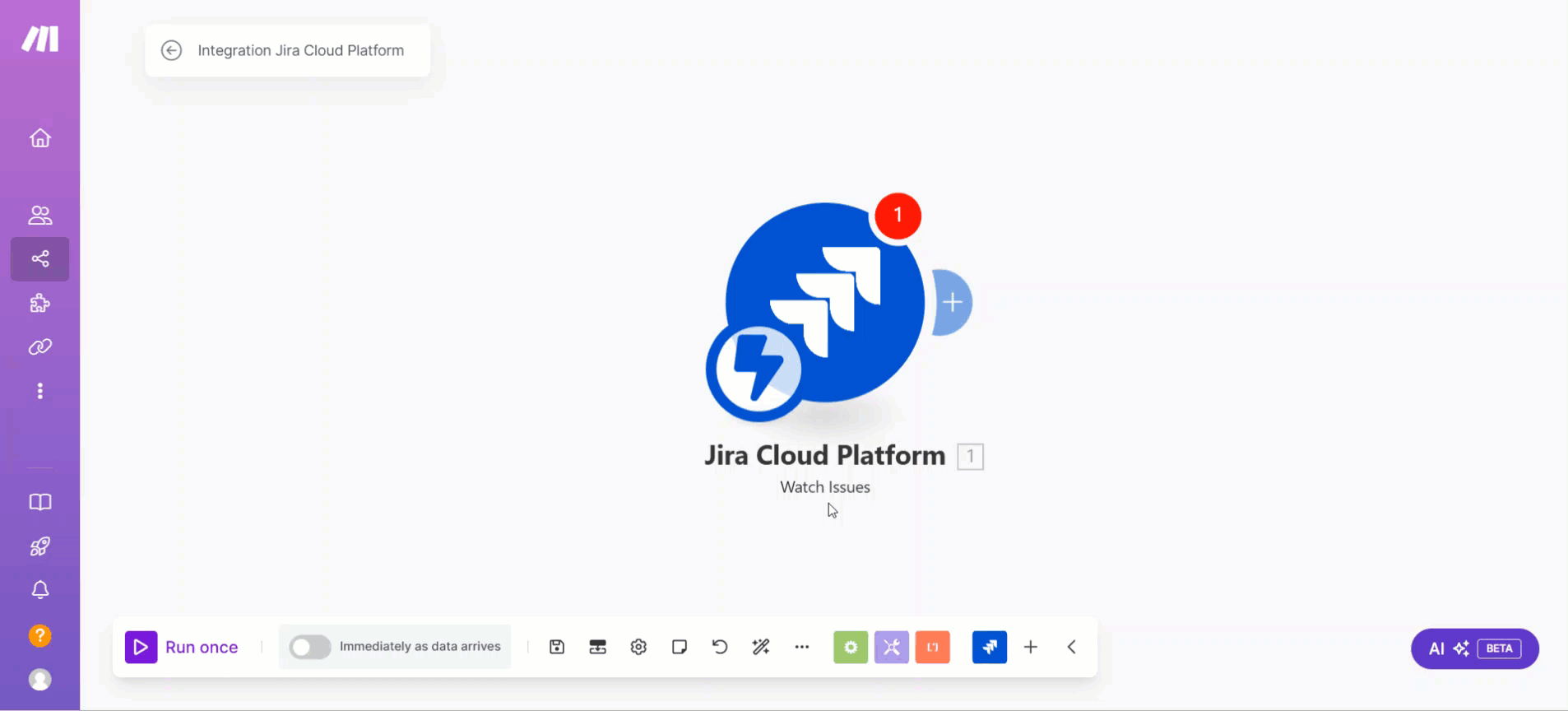Click the red number 1 badge
The height and width of the screenshot is (711, 1568).
tap(898, 216)
